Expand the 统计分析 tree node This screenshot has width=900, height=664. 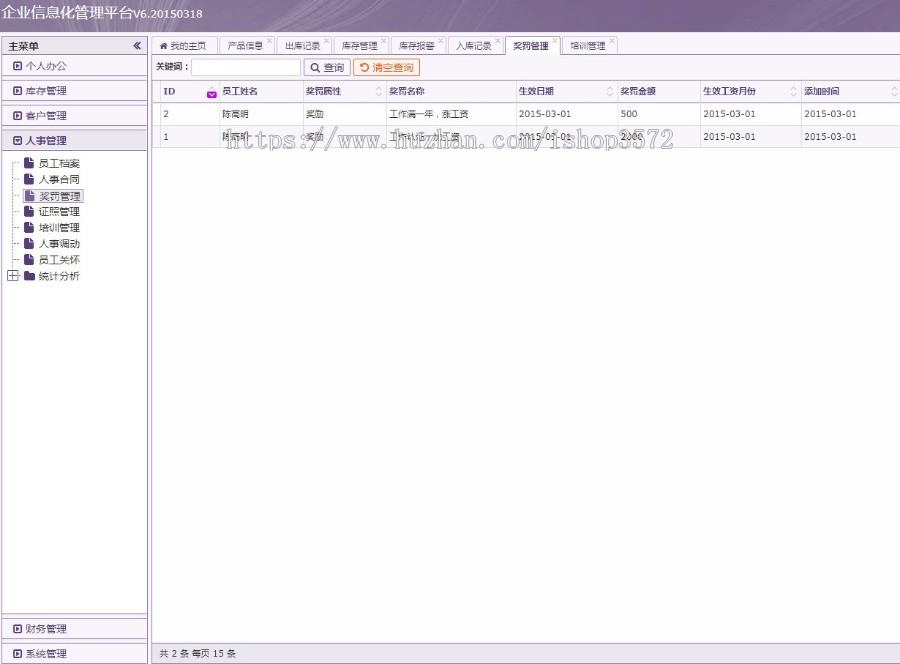click(12, 276)
